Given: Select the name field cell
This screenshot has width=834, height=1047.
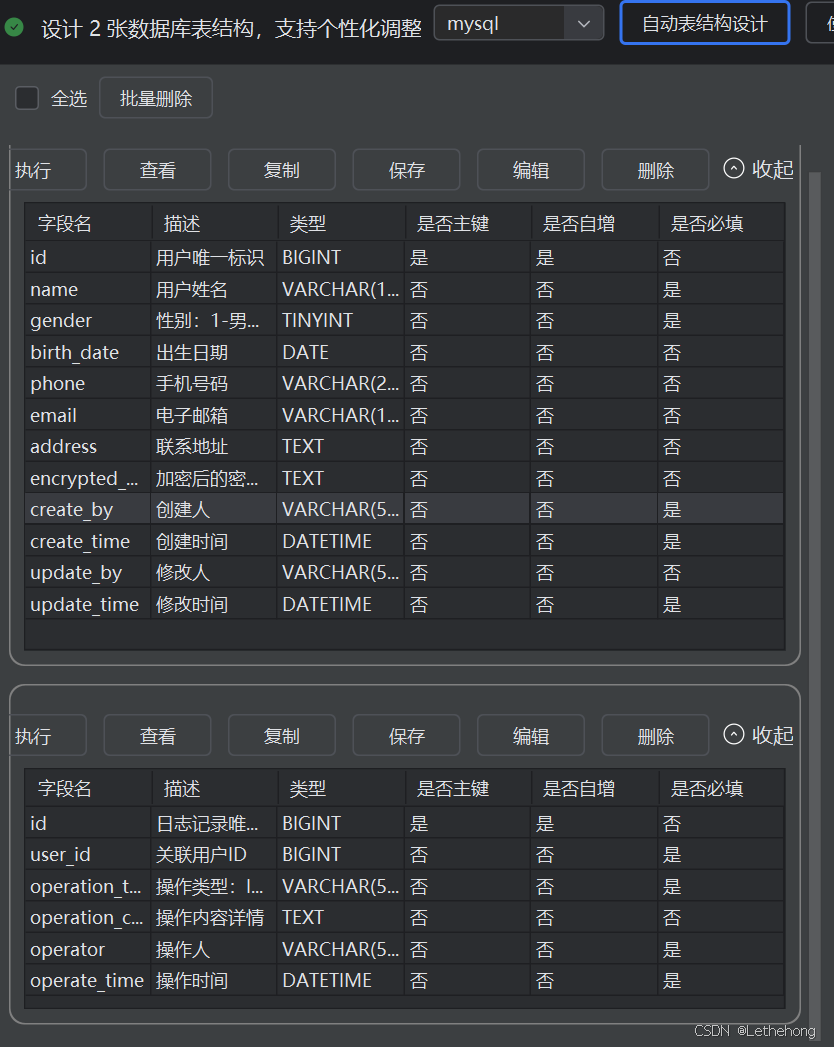Looking at the screenshot, I should click(x=88, y=289).
